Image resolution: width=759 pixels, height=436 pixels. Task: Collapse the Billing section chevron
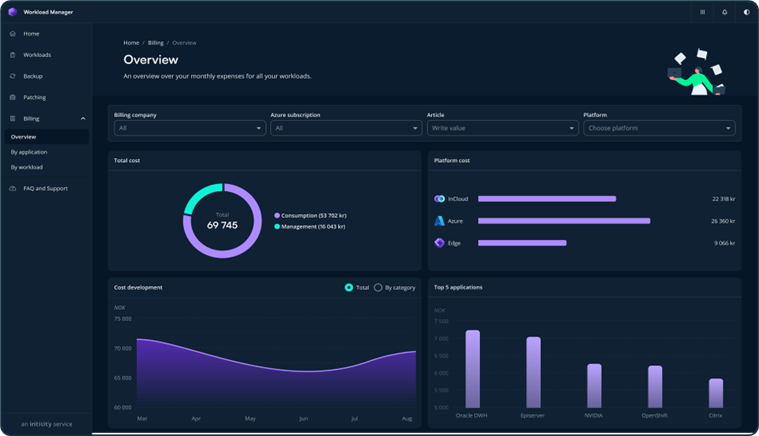click(x=83, y=119)
